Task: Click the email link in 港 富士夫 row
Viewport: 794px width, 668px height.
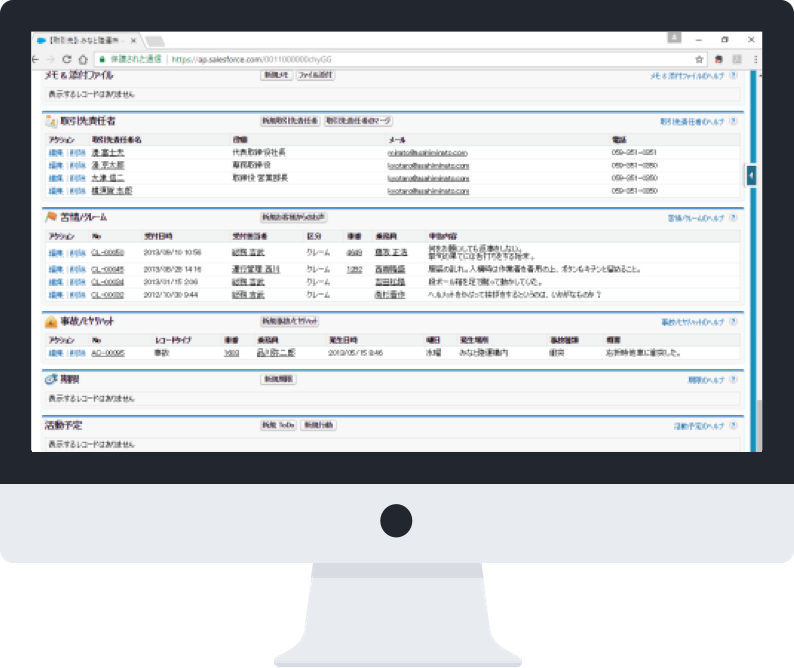Action: [x=427, y=152]
